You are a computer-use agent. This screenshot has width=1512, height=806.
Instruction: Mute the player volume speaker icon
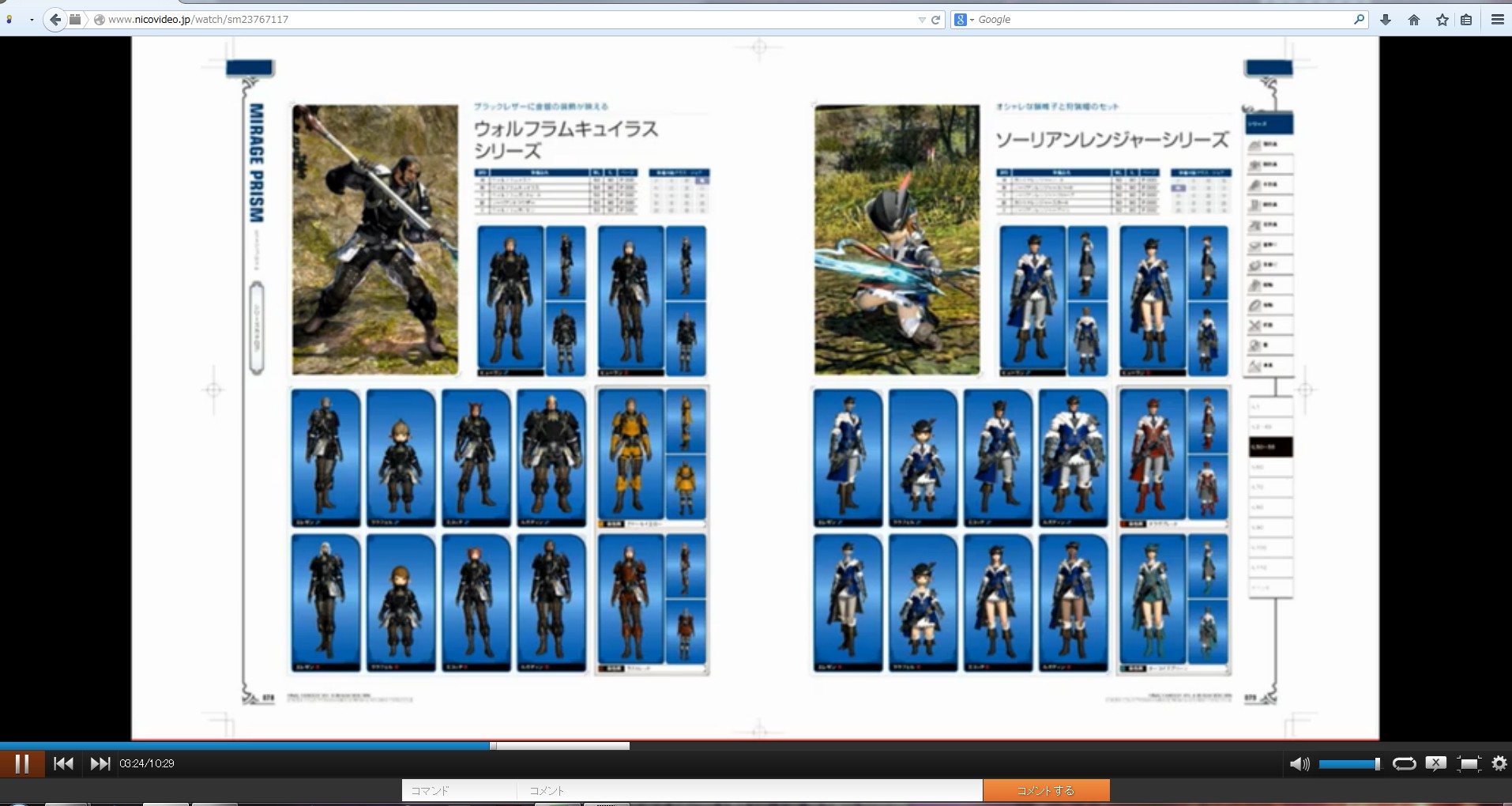click(x=1299, y=763)
